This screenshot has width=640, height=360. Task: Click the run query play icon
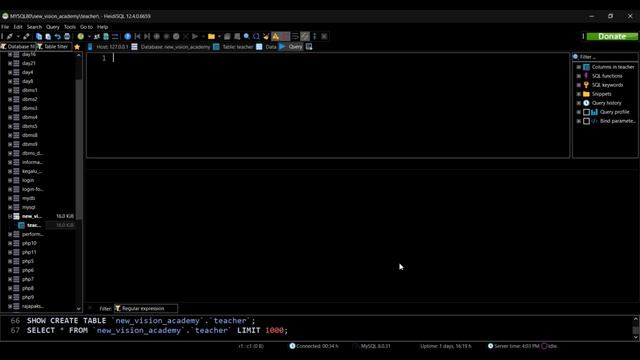tap(195, 36)
